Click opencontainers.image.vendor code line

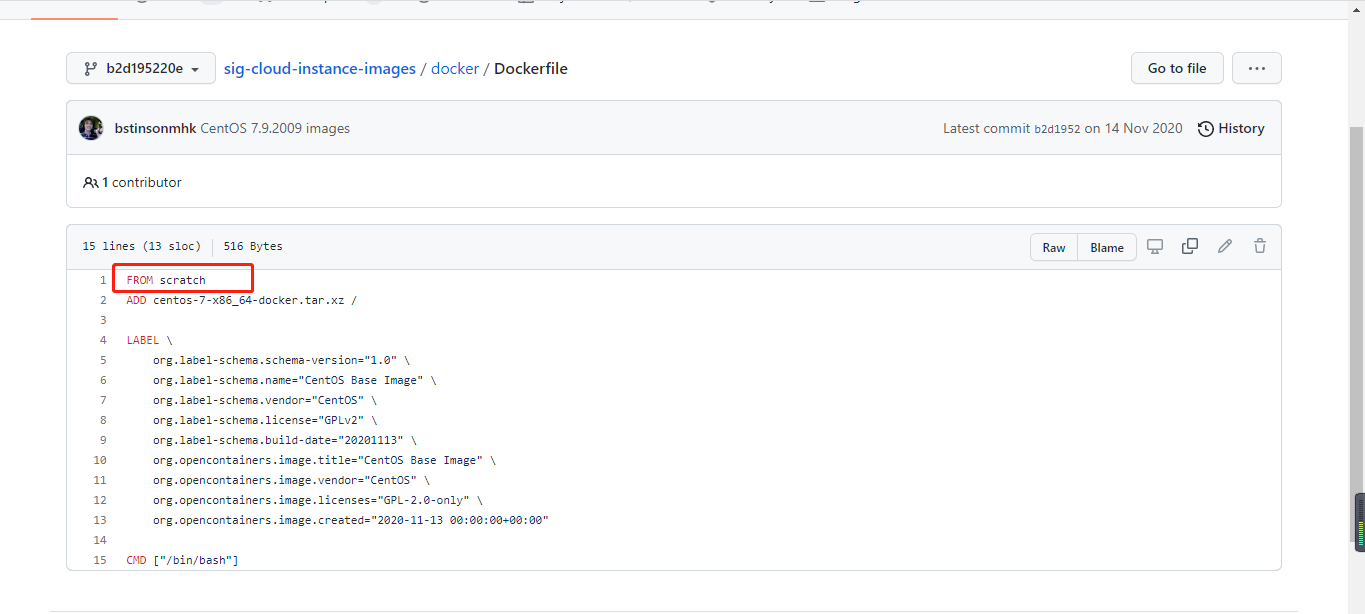pyautogui.click(x=291, y=480)
